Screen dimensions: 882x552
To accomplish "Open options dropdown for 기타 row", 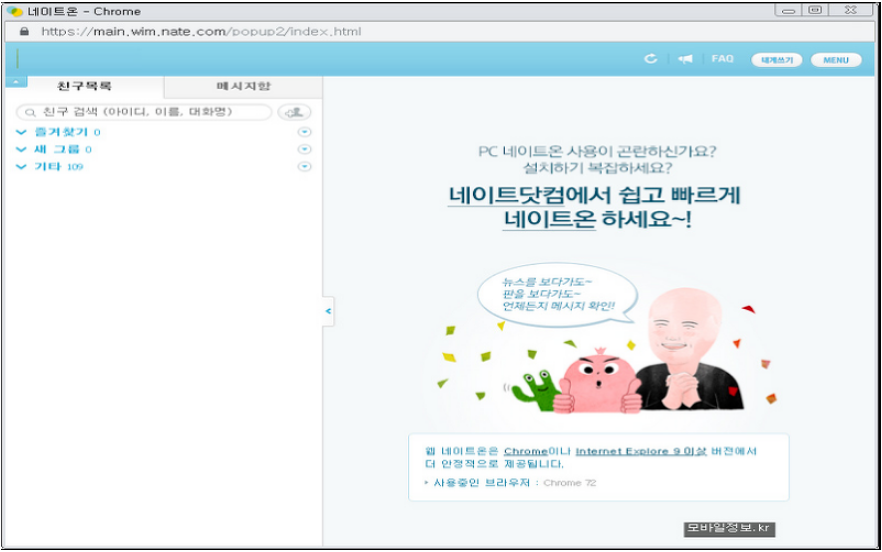I will 304,167.
